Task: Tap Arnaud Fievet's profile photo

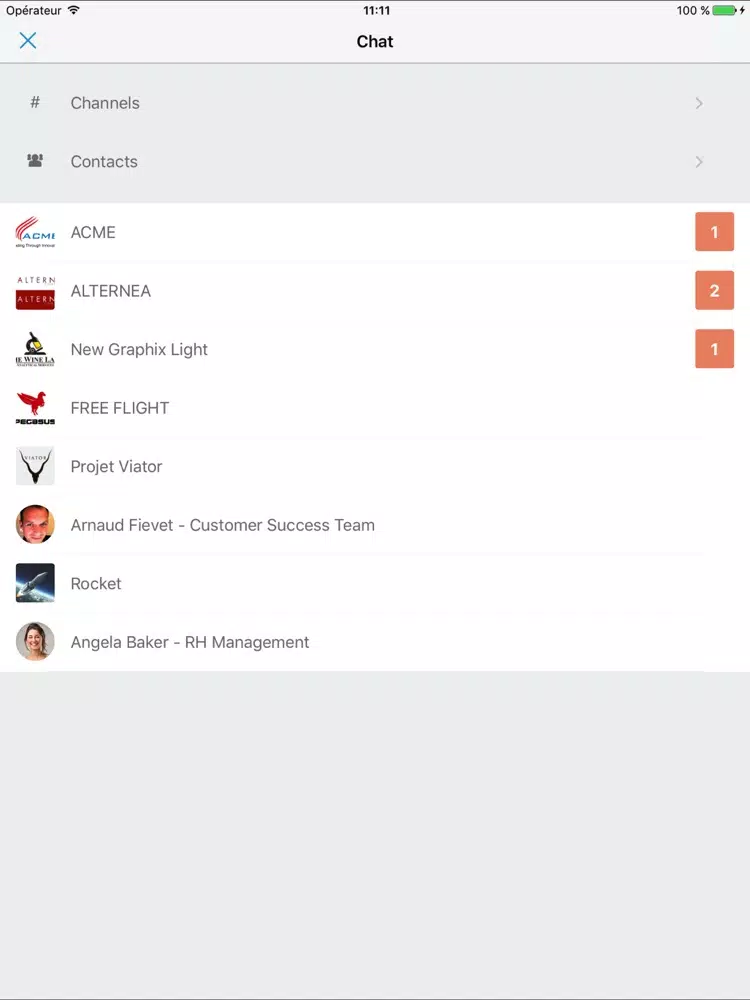Action: coord(35,524)
